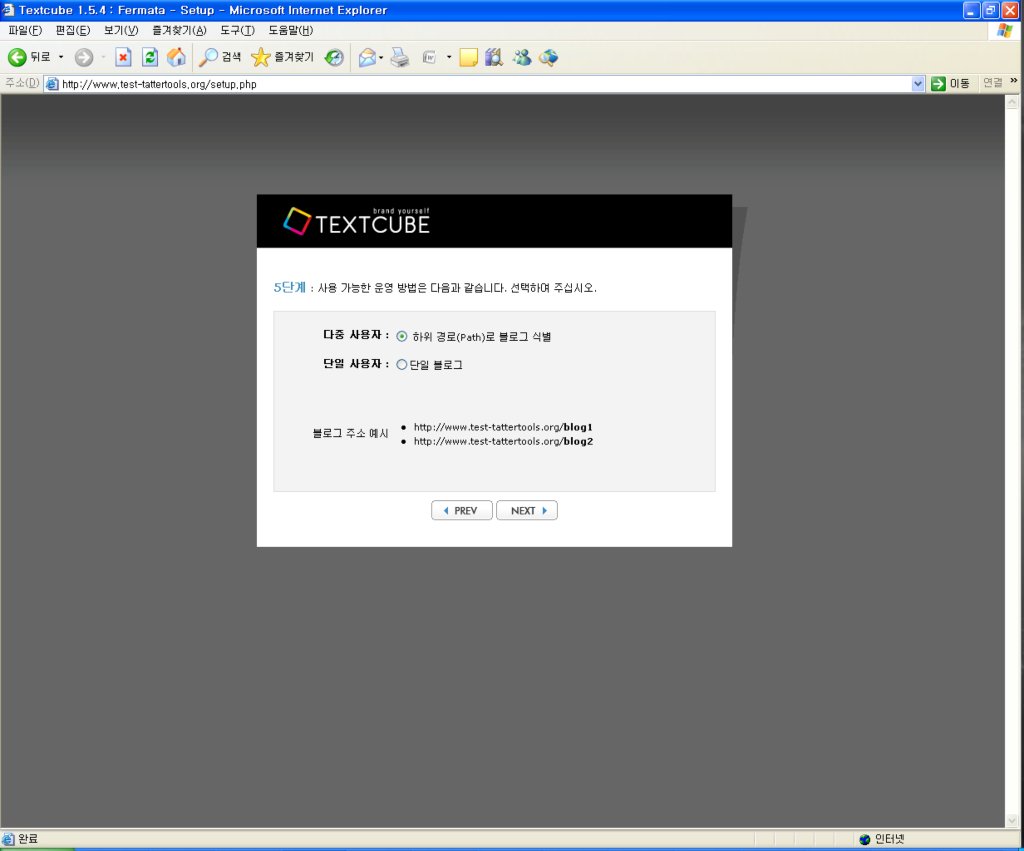This screenshot has width=1024, height=851.
Task: Open the research books toolbar icon
Action: click(x=494, y=57)
